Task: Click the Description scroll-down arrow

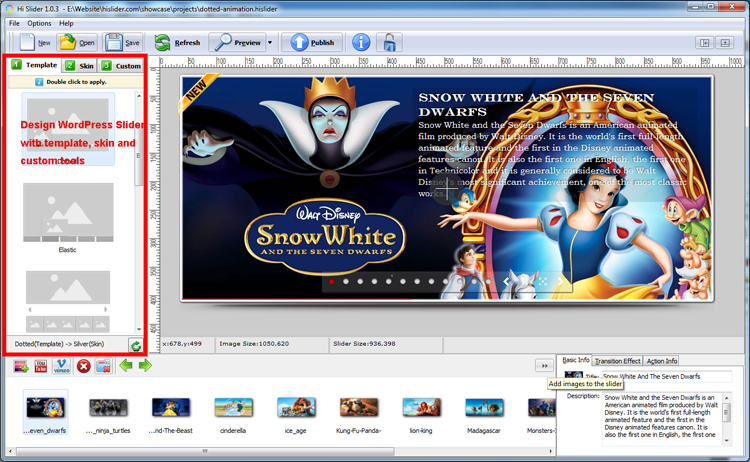Action: [727, 440]
